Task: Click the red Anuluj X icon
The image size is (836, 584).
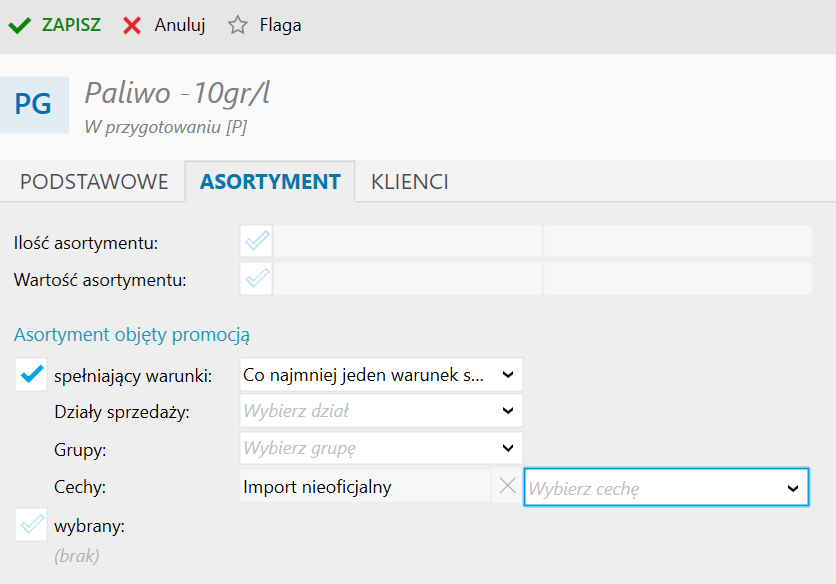Action: (132, 26)
